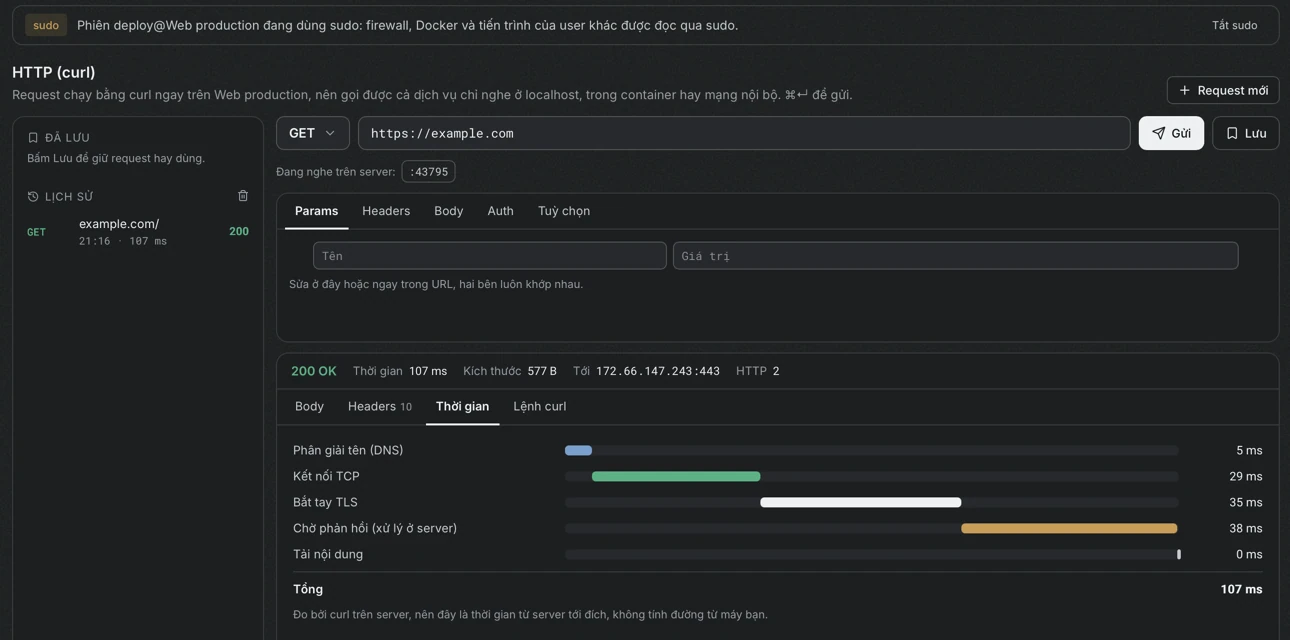Click the blue DNS timing bar
Image resolution: width=1290 pixels, height=640 pixels.
point(578,451)
